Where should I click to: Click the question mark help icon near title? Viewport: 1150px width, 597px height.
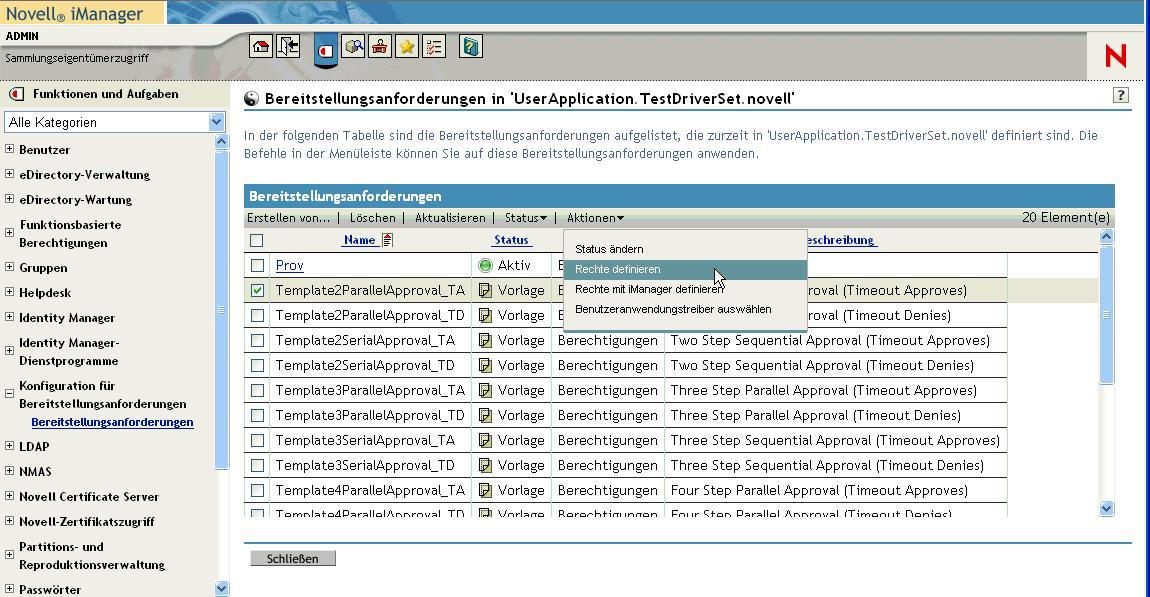tap(1121, 95)
